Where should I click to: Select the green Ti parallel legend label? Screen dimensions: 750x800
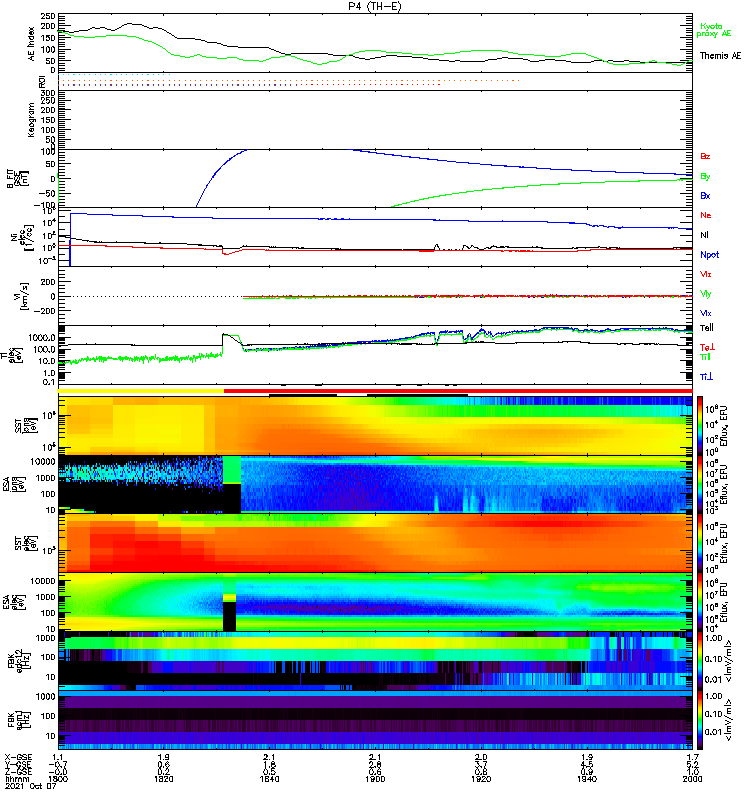click(x=705, y=357)
